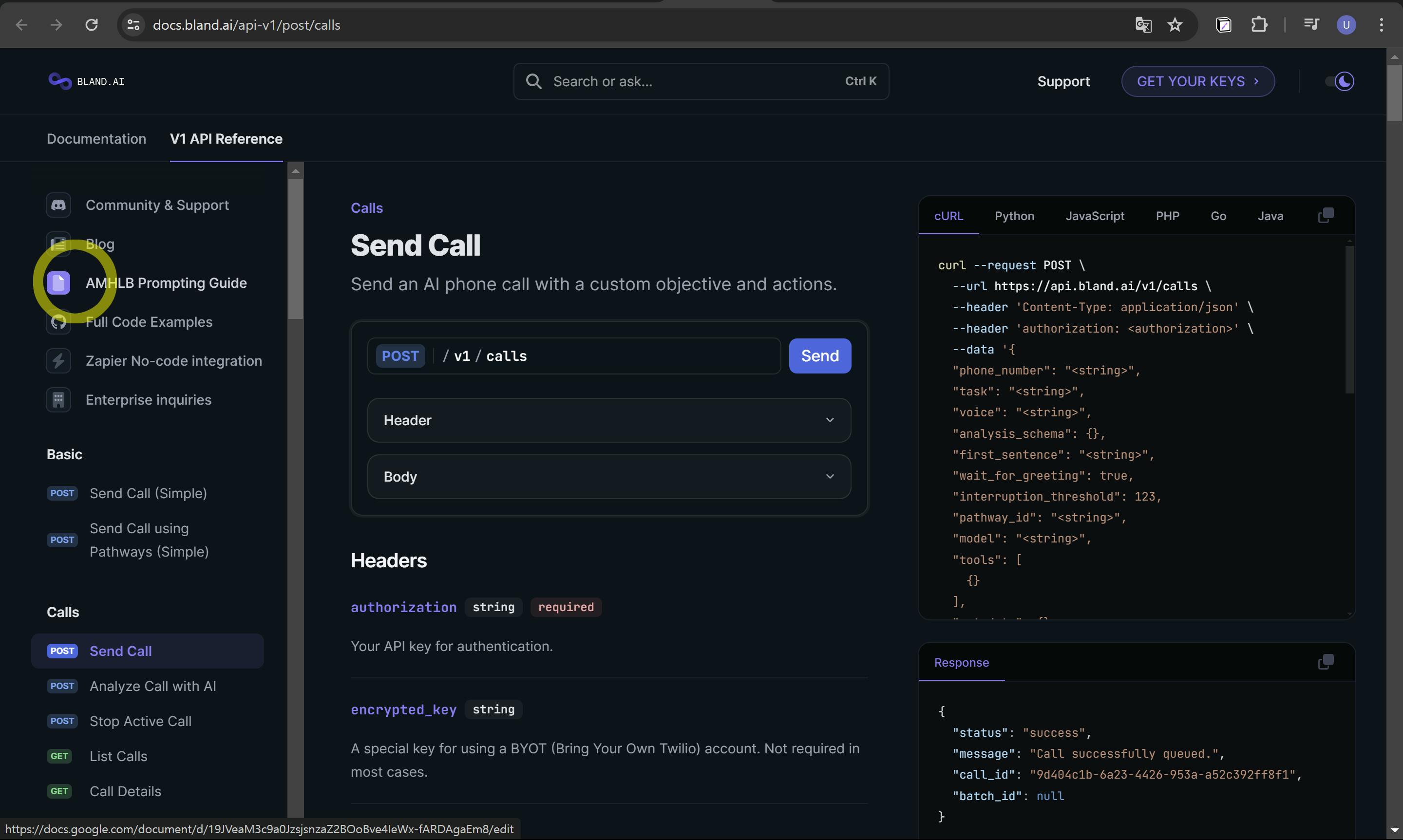Viewport: 1403px width, 840px height.
Task: Click the Zapier lightning bolt icon
Action: click(58, 361)
